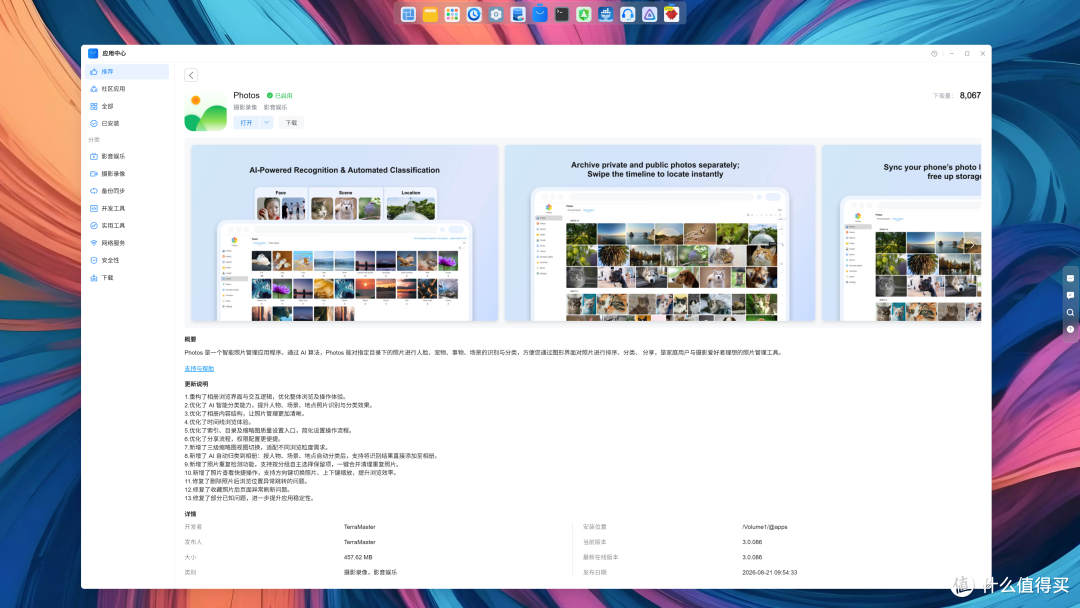
Task: Open the database storage dock icon
Action: pos(518,14)
